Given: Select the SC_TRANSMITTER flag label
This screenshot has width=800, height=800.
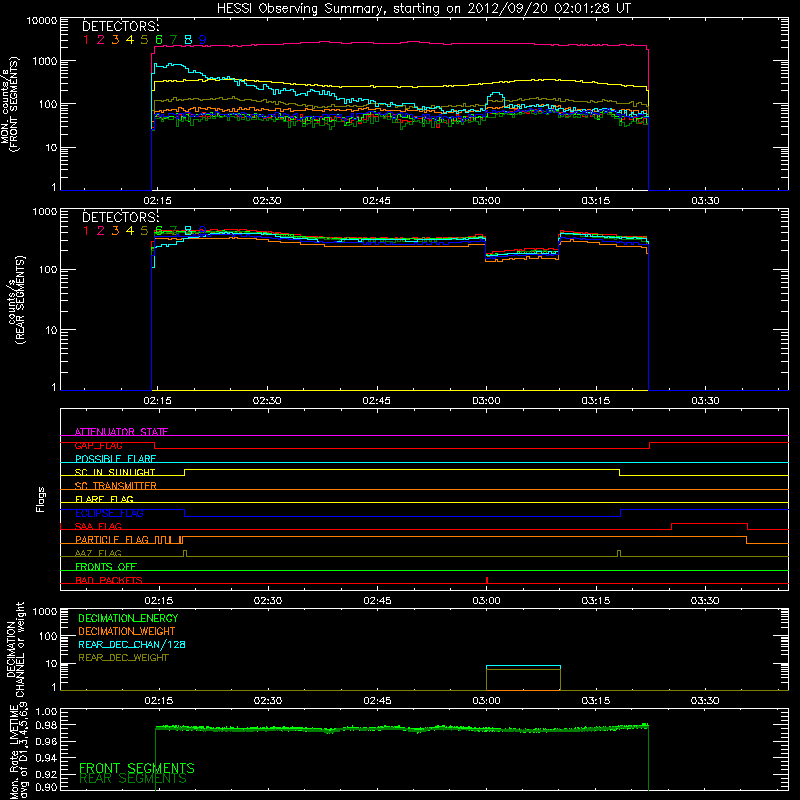Looking at the screenshot, I should (x=116, y=486).
